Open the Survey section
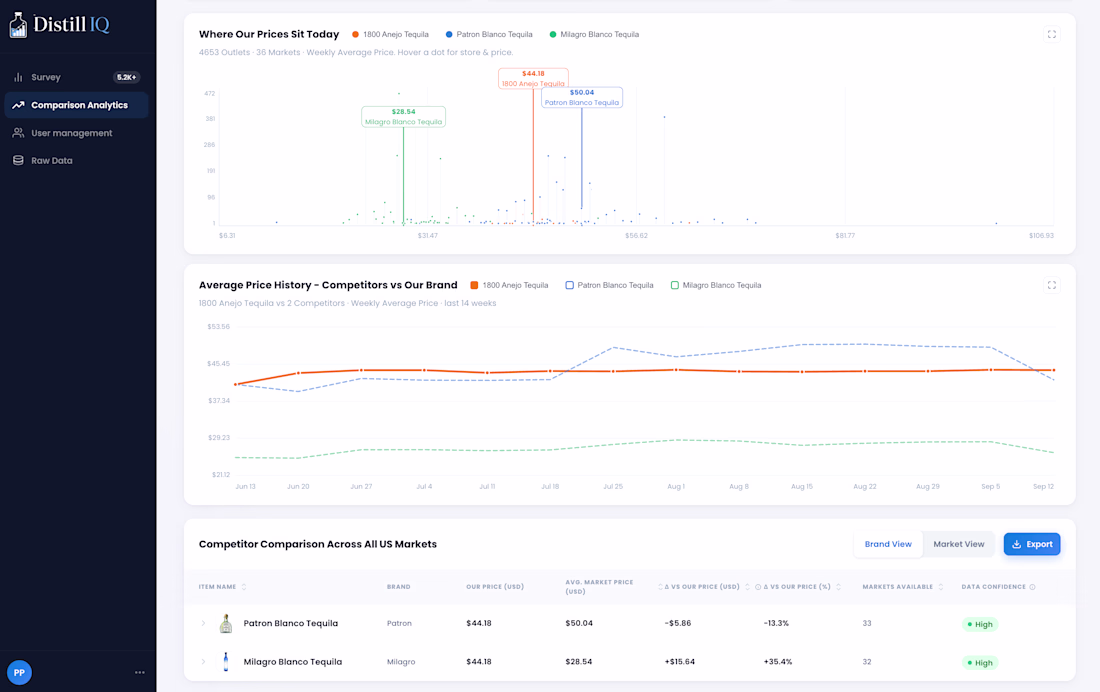This screenshot has height=692, width=1100. click(x=76, y=77)
